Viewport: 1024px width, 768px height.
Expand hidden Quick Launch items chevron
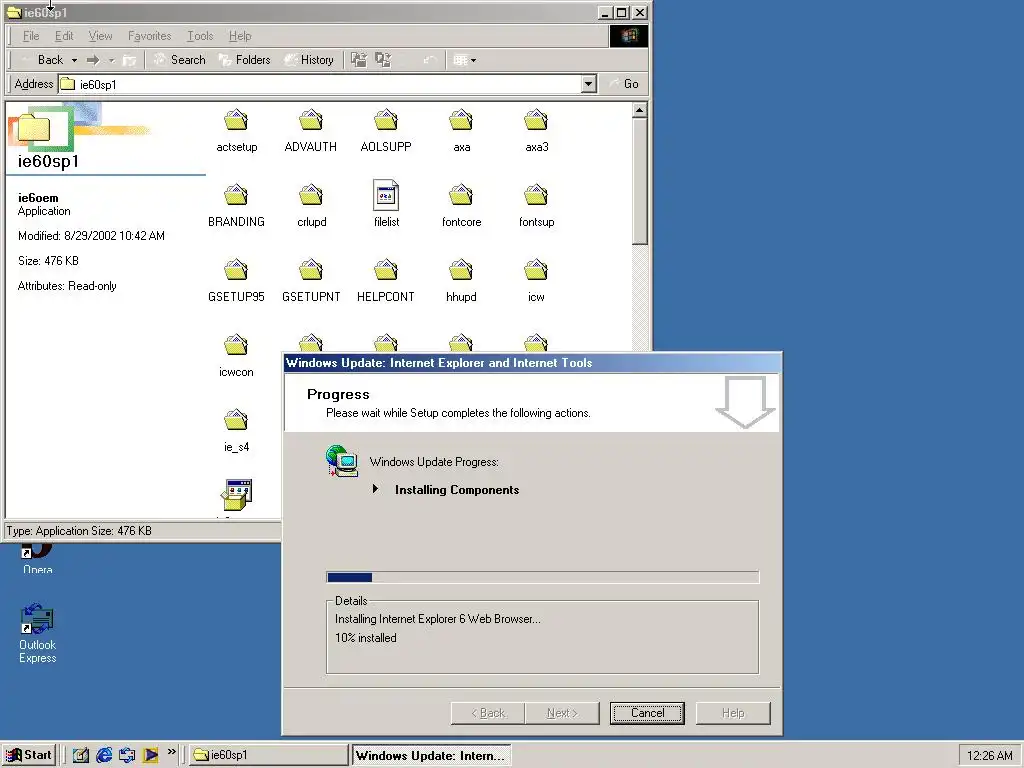[x=172, y=752]
